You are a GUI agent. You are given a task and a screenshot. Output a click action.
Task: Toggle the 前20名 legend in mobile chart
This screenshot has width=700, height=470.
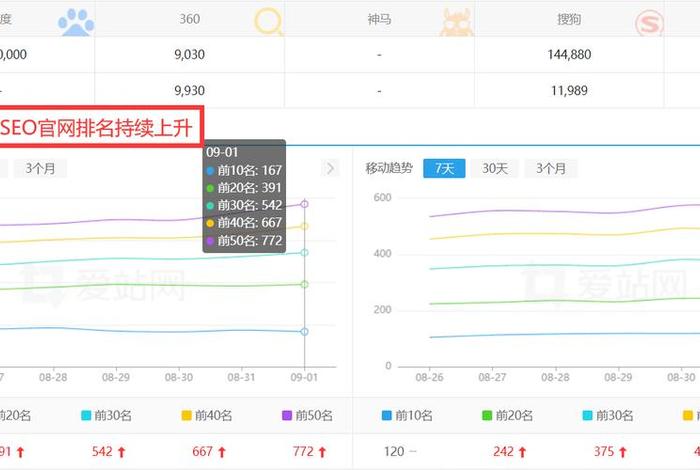pyautogui.click(x=508, y=416)
